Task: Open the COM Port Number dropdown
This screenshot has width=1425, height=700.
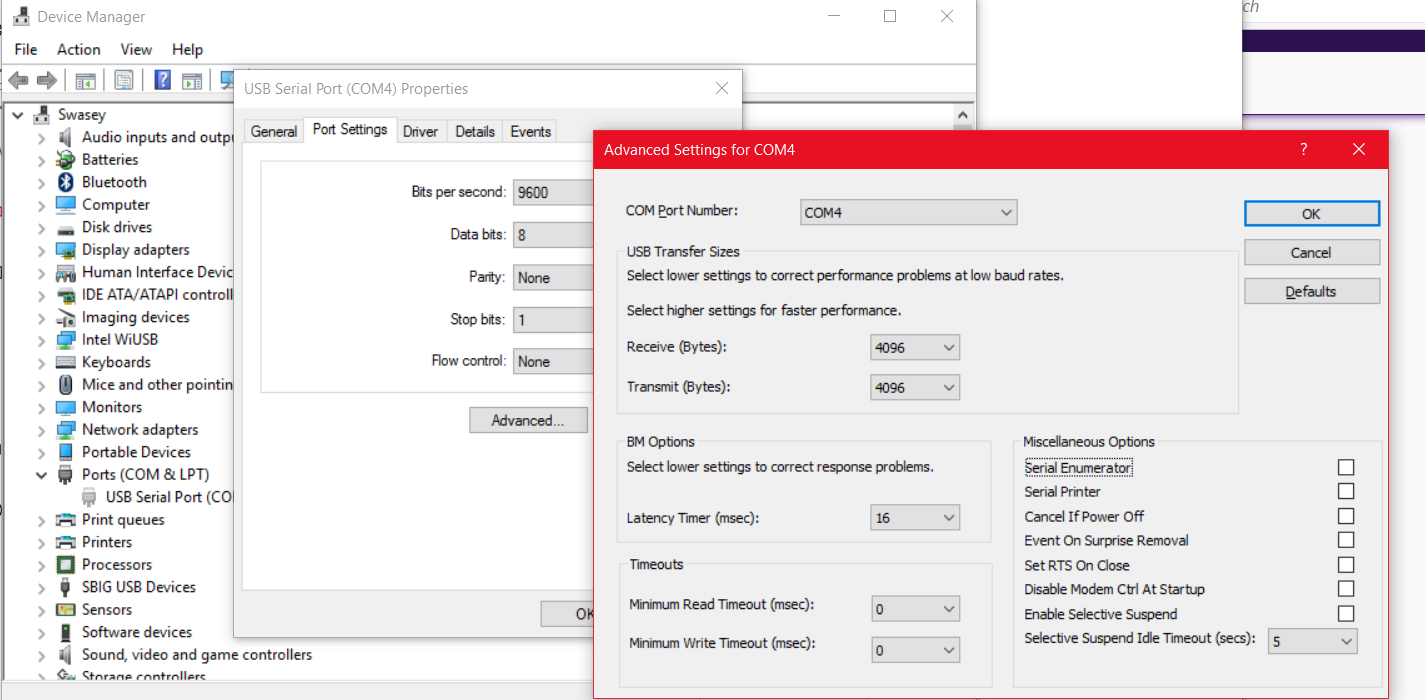Action: point(909,213)
